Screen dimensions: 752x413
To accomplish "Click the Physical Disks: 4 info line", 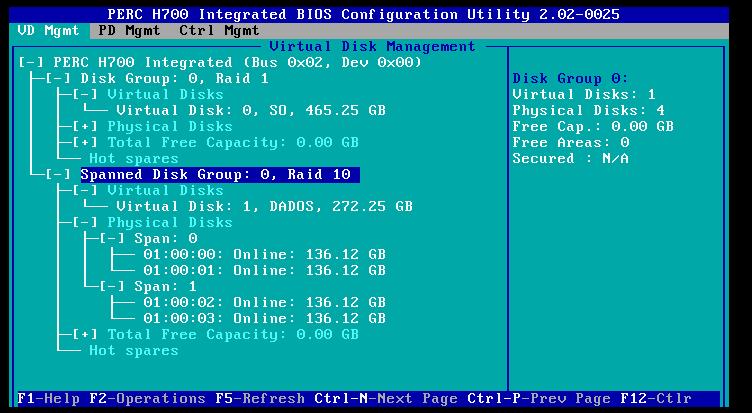I will click(x=588, y=110).
